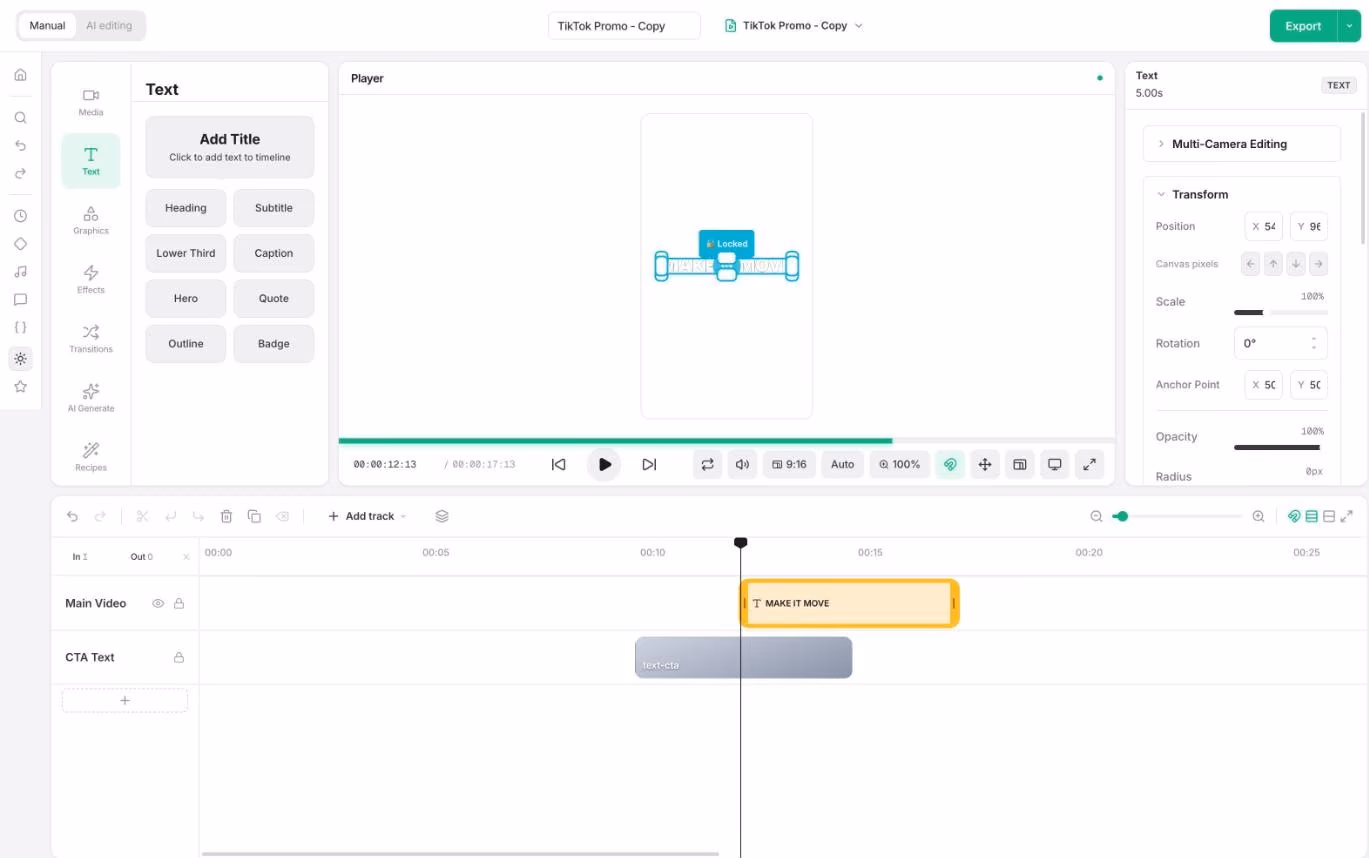The image size is (1369, 858).
Task: Open the Effects panel
Action: click(x=91, y=279)
